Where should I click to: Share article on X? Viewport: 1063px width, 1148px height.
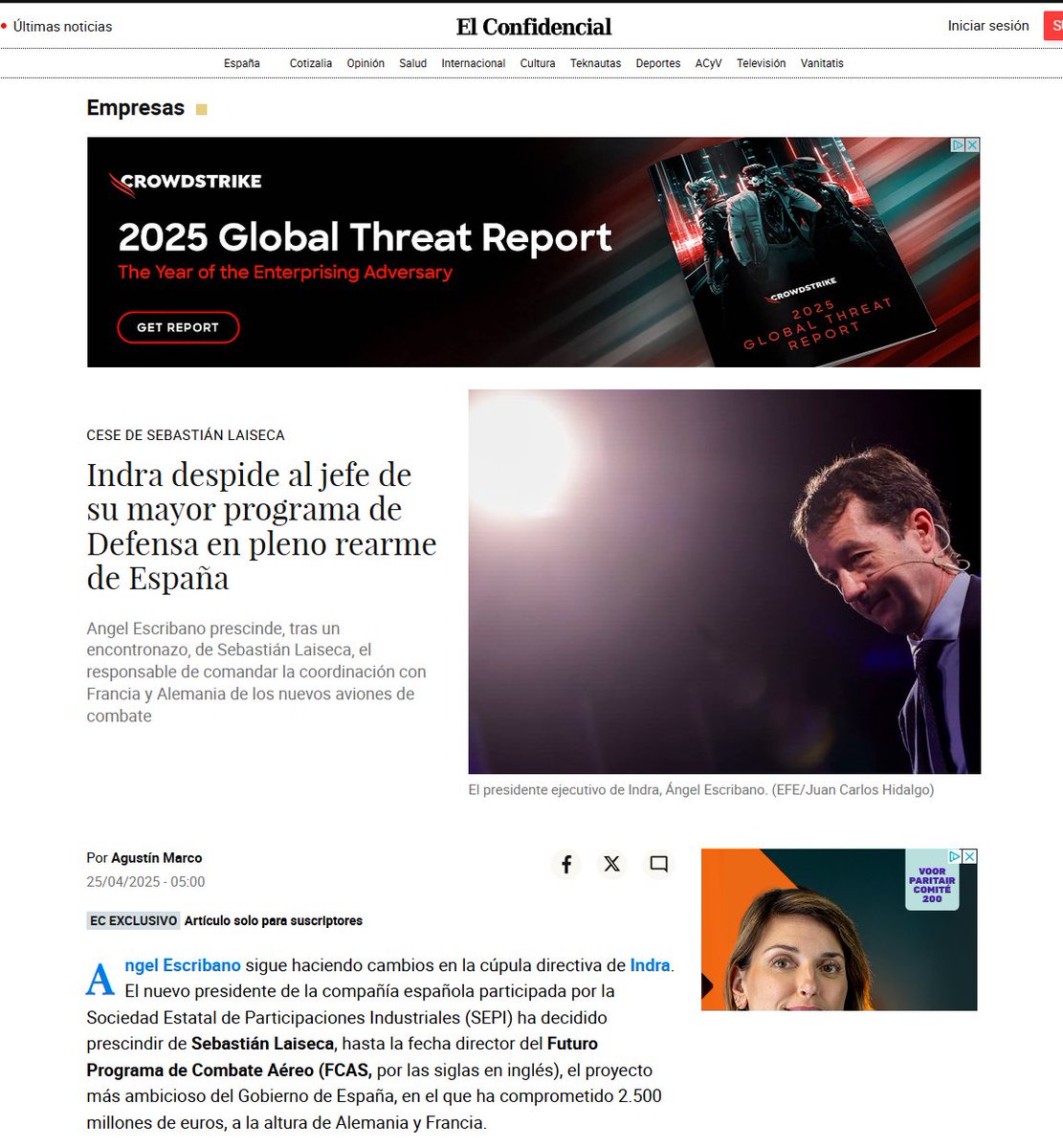coord(612,864)
